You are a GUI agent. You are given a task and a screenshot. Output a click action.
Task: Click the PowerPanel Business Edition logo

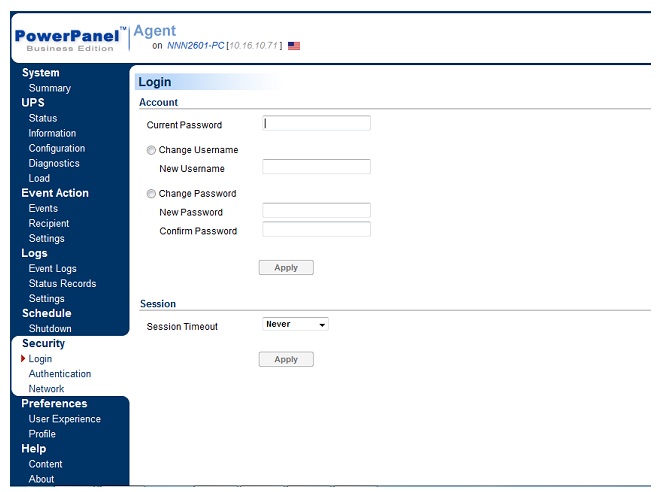(68, 39)
